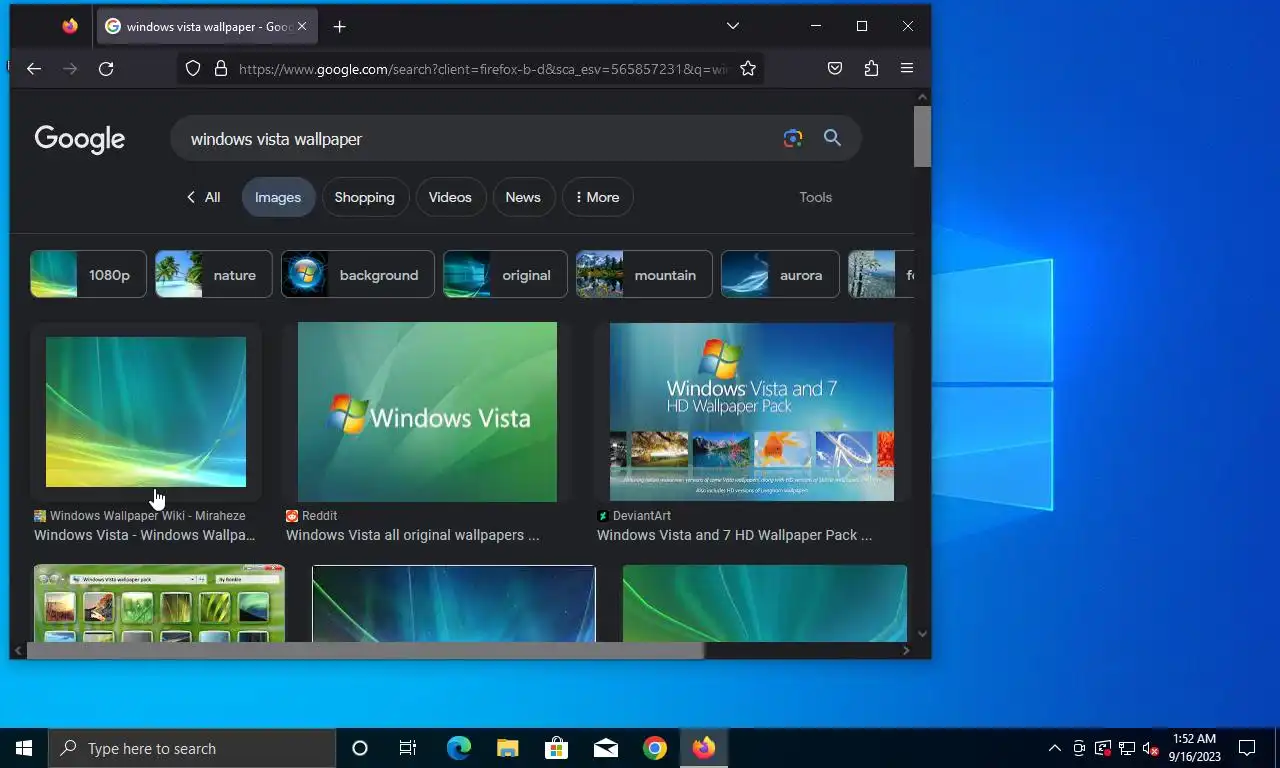Click the horizontal scrollbar thumb

pyautogui.click(x=365, y=651)
